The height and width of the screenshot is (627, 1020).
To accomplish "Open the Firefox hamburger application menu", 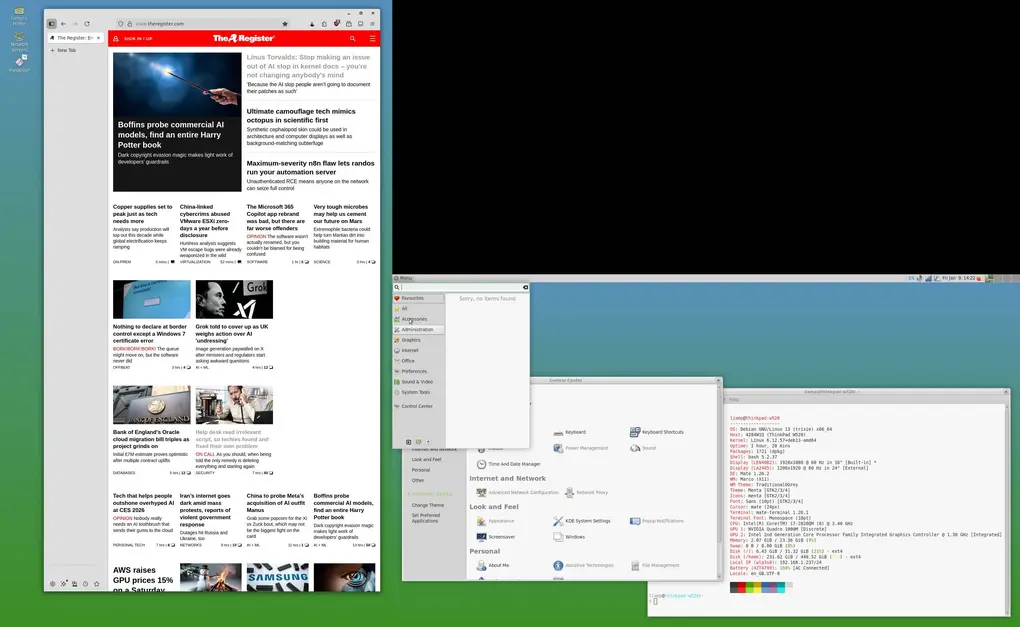I will (371, 24).
